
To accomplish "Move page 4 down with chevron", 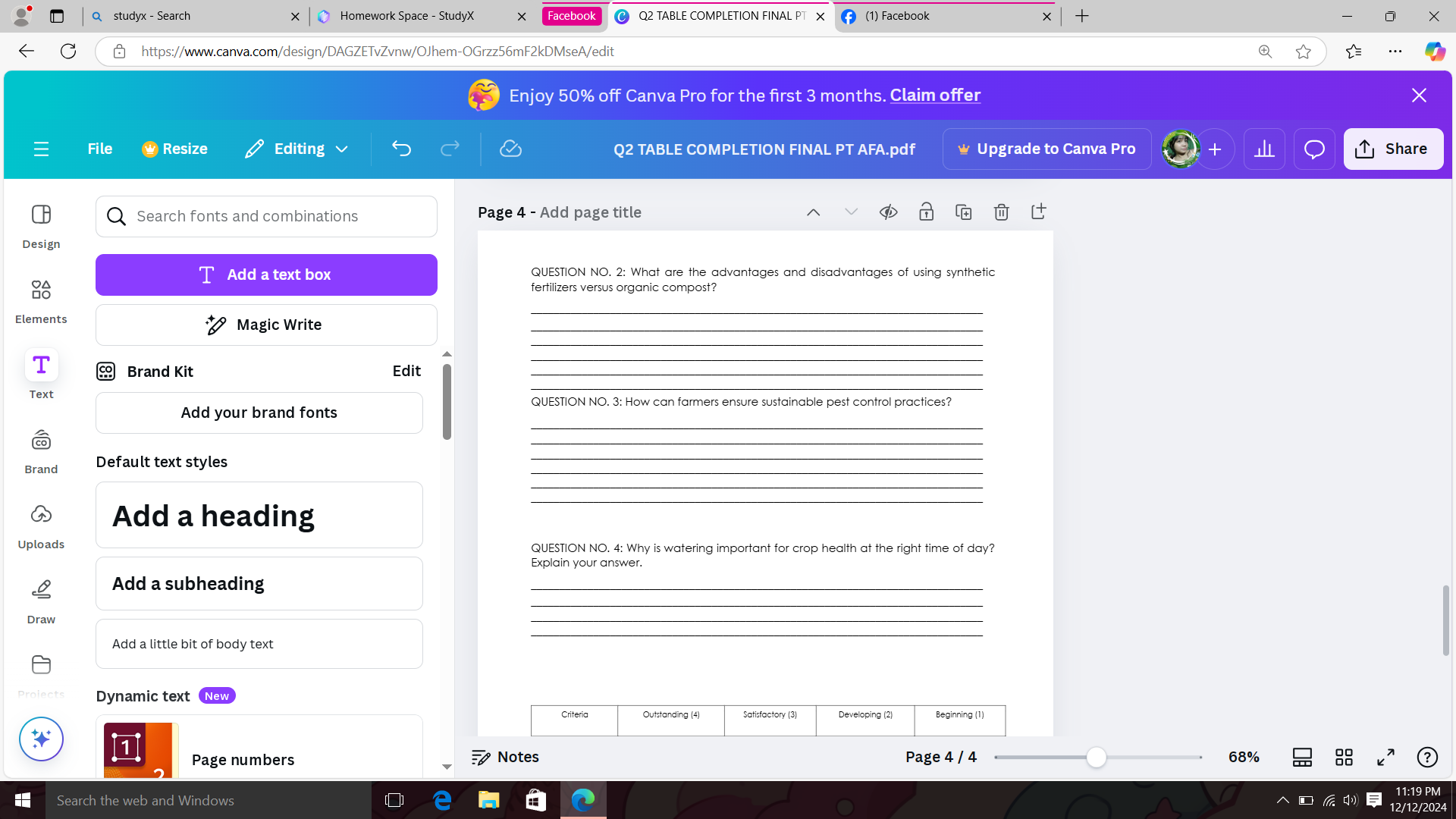I will (x=851, y=212).
